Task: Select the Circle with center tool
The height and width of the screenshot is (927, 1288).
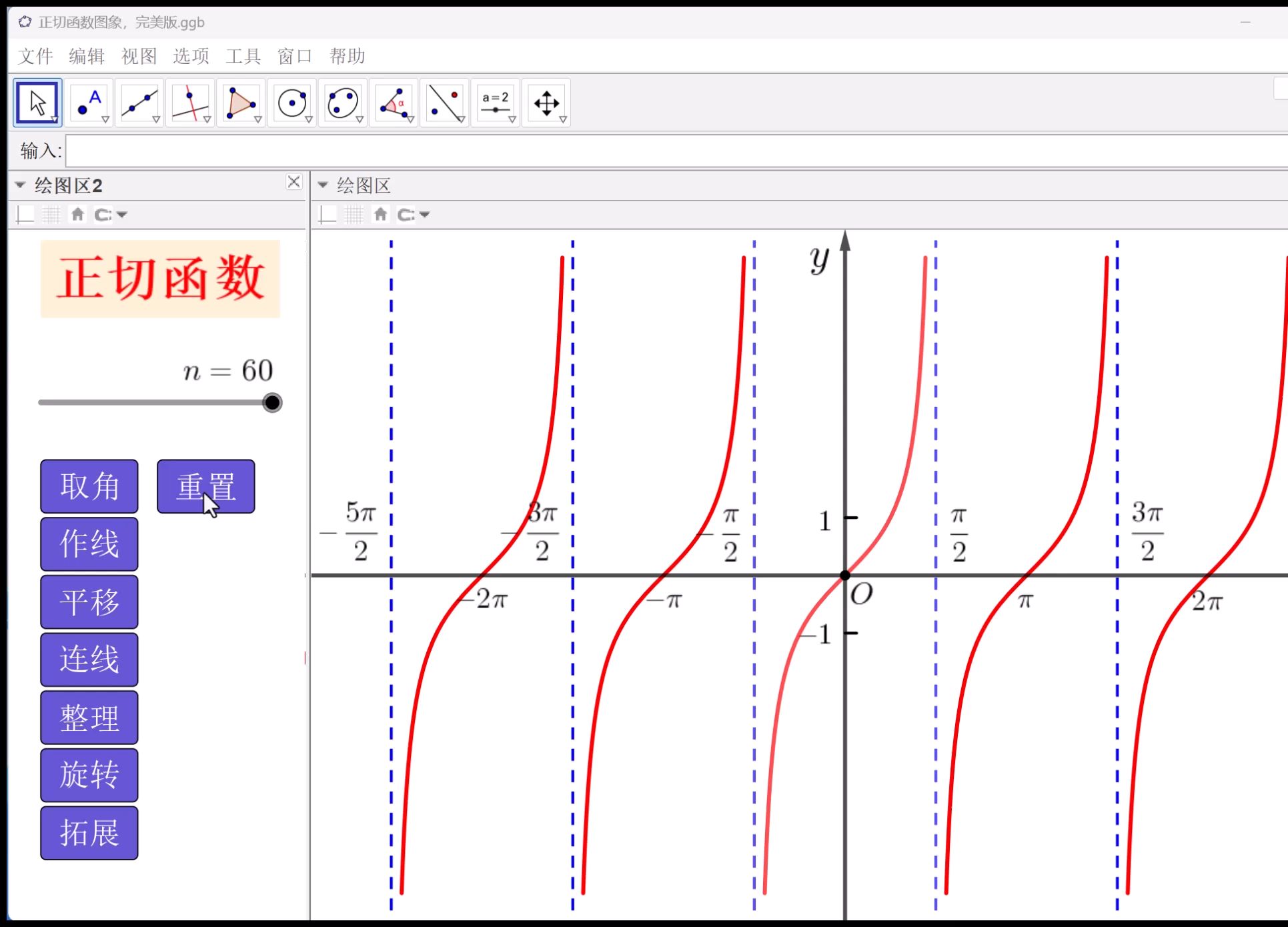Action: click(x=291, y=103)
